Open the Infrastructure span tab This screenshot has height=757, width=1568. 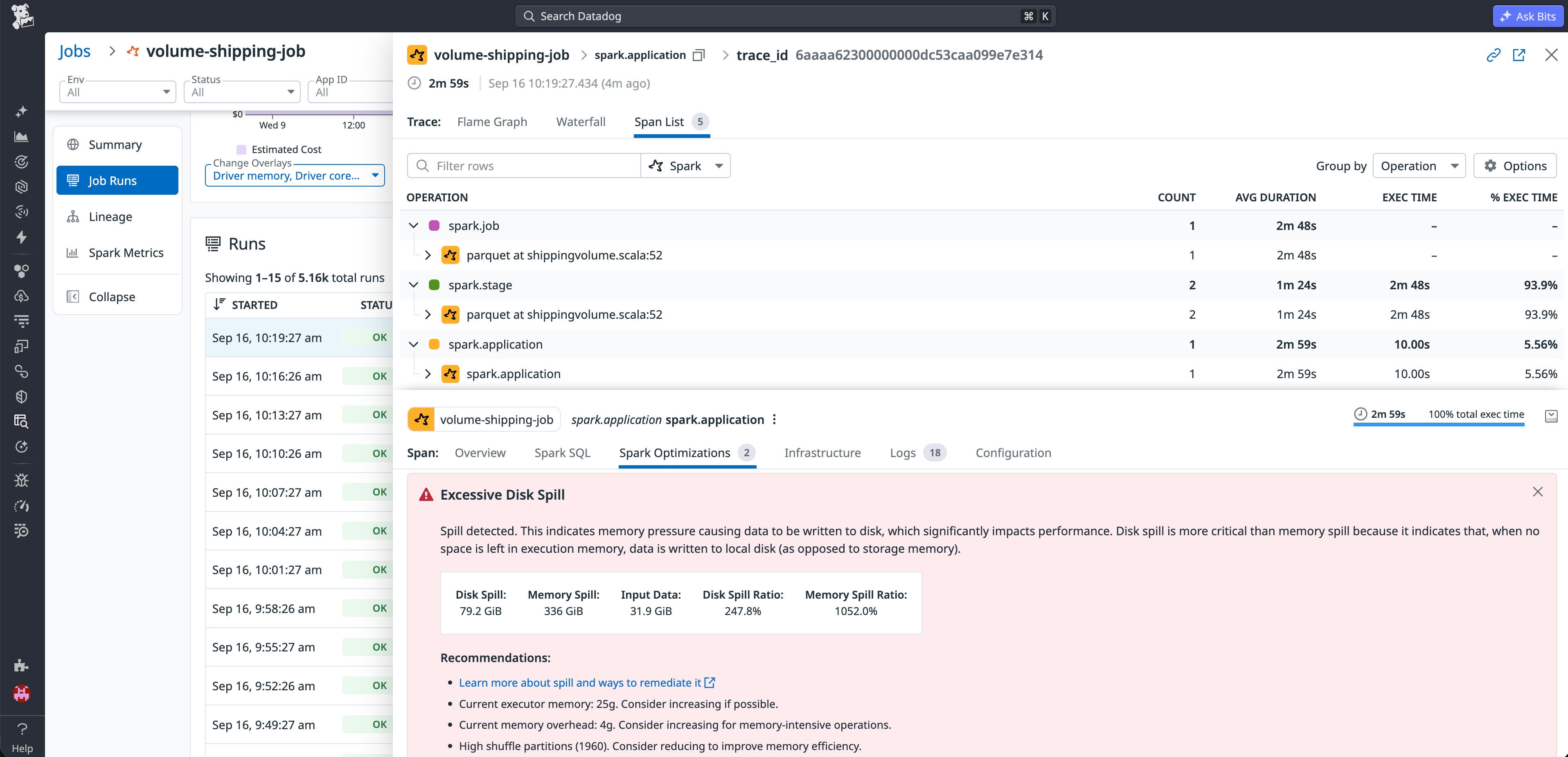pos(822,453)
